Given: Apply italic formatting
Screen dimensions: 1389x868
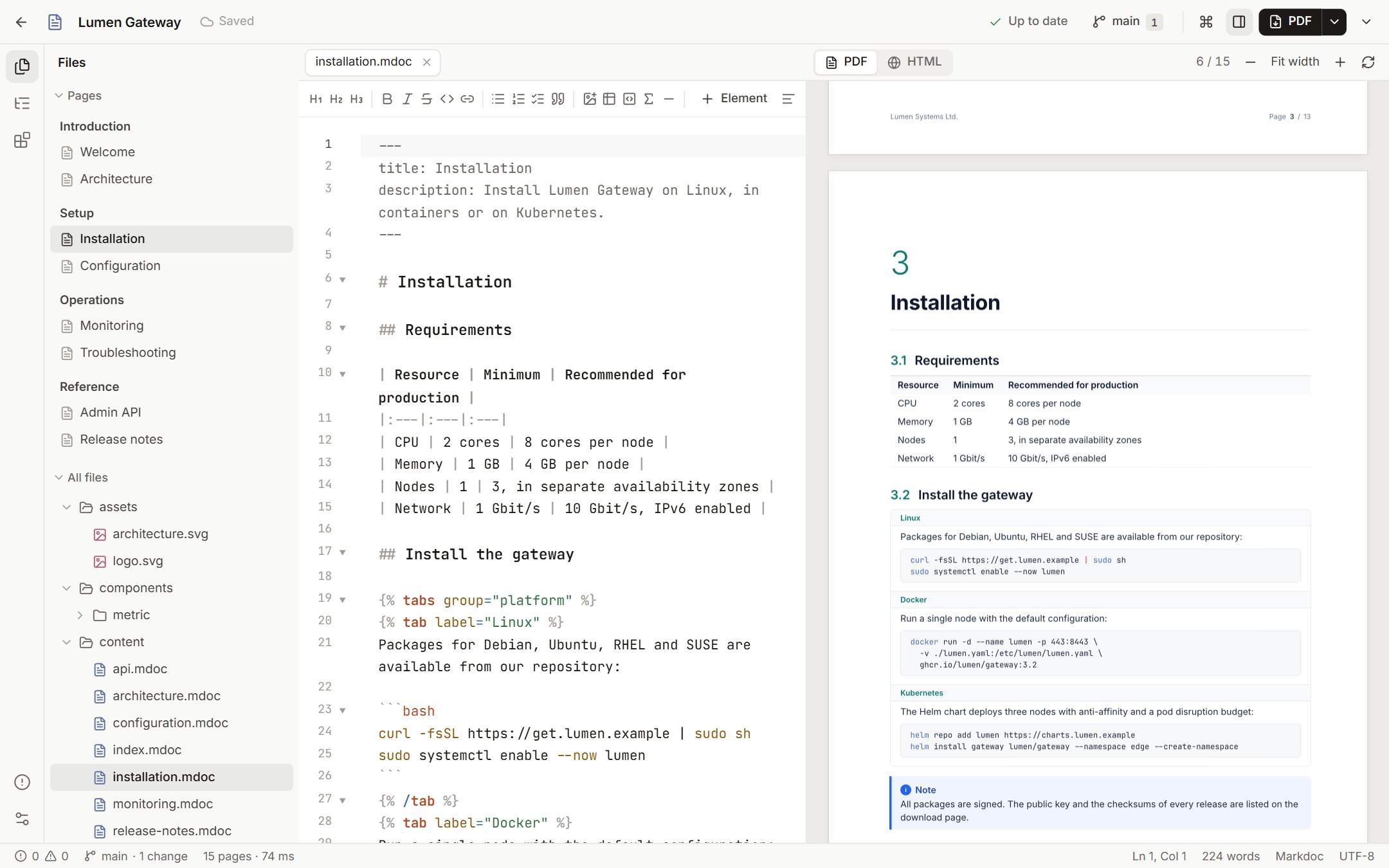Looking at the screenshot, I should tap(407, 98).
